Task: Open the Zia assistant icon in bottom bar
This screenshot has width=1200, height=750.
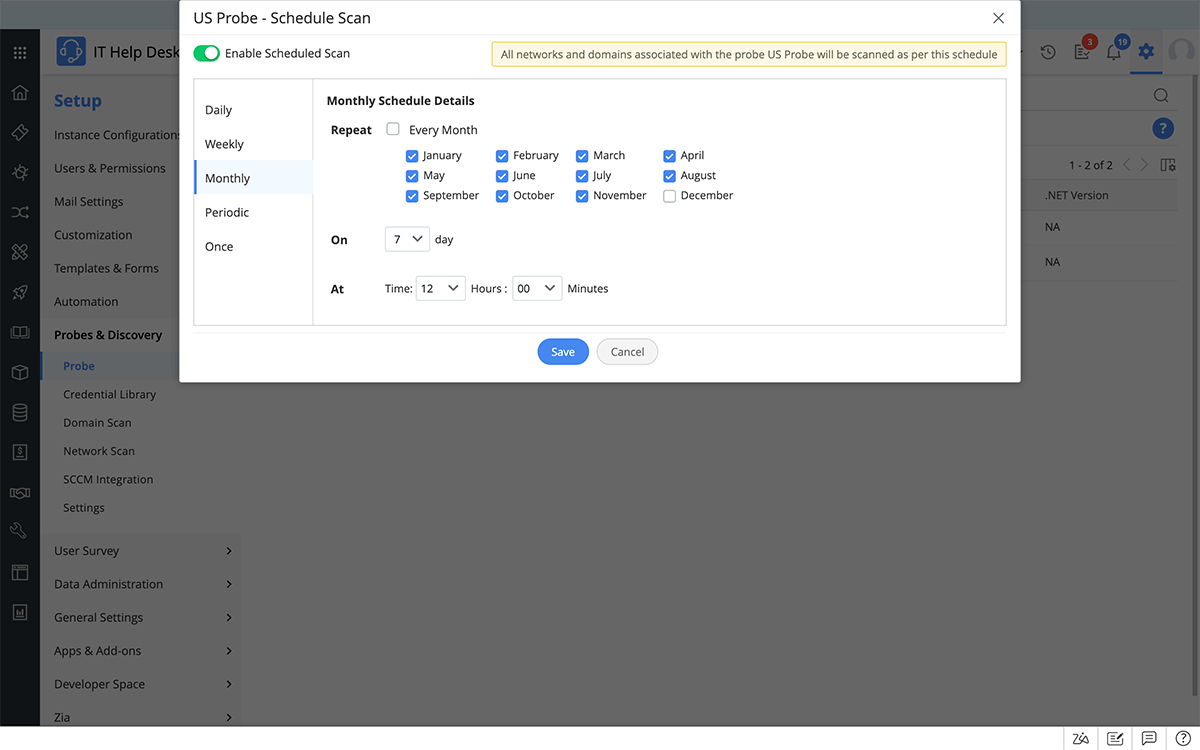Action: 1080,739
